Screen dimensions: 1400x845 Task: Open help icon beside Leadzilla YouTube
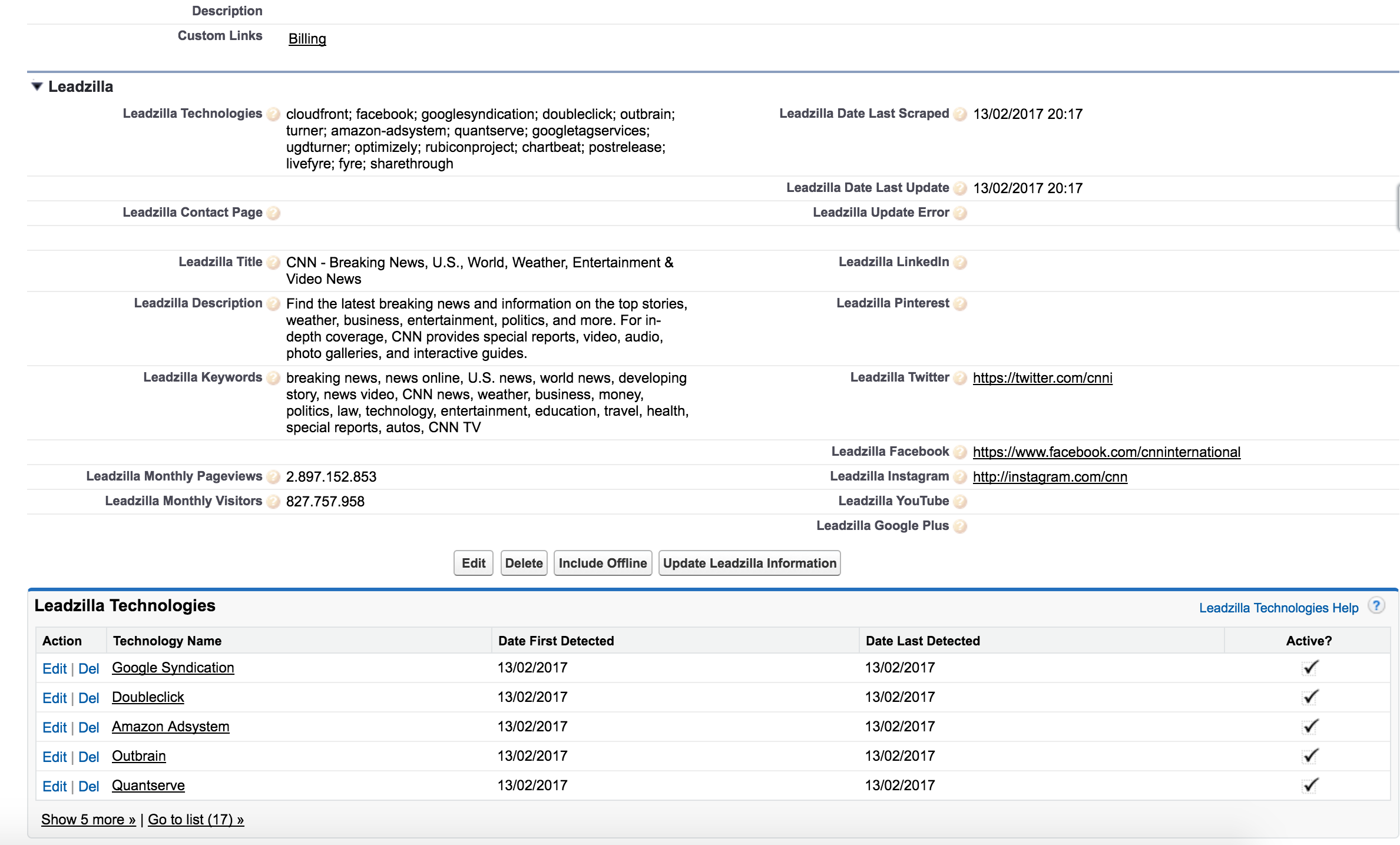[960, 502]
